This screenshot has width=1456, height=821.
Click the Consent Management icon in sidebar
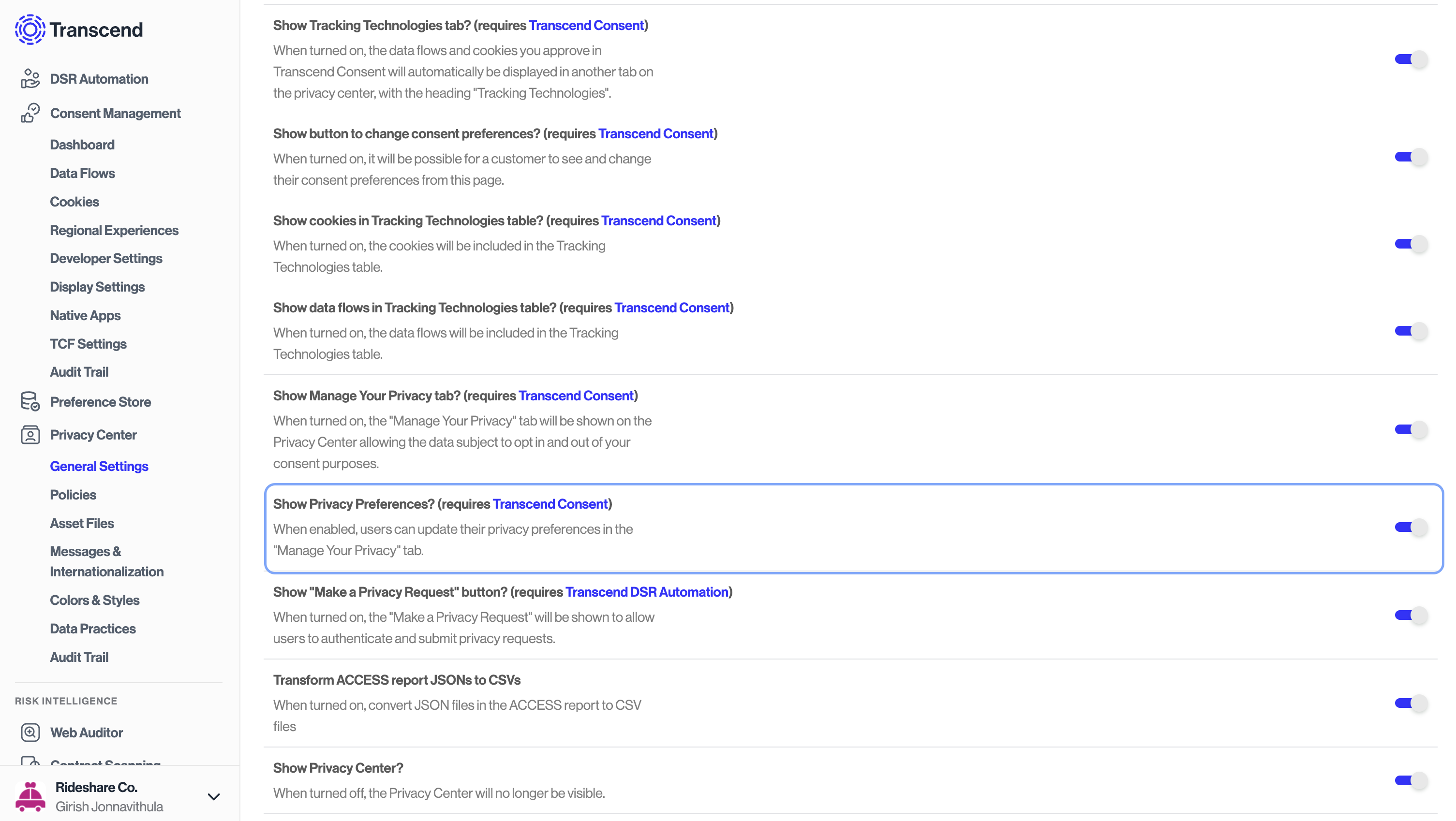point(30,113)
